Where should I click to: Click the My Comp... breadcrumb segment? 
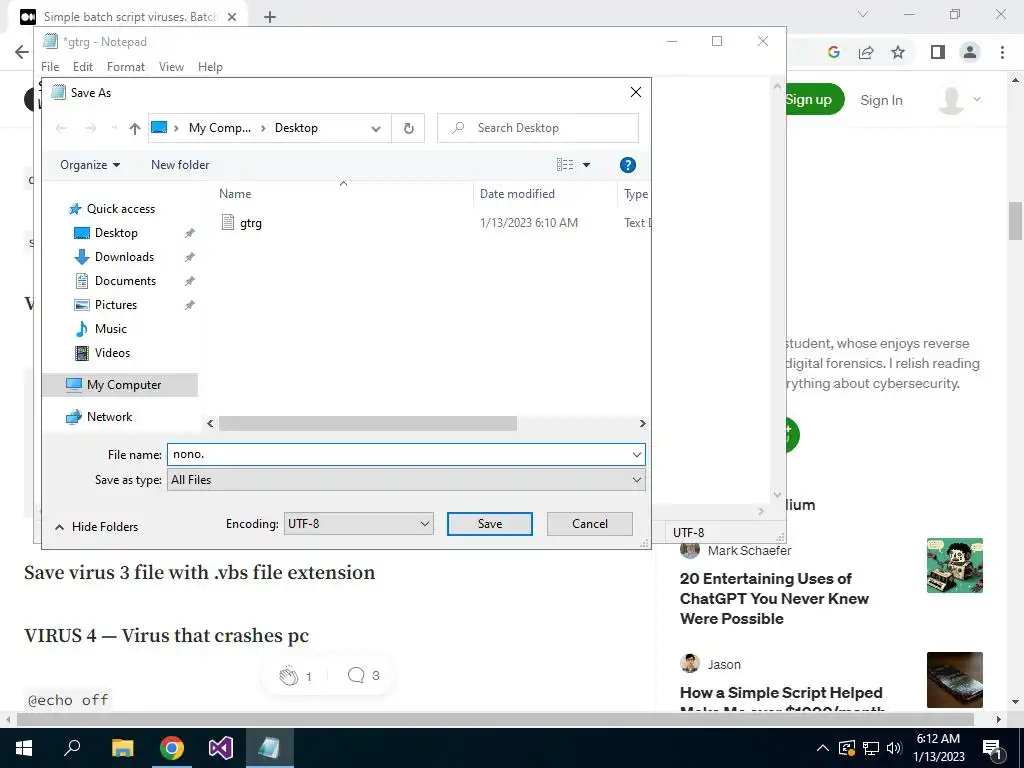pyautogui.click(x=219, y=128)
